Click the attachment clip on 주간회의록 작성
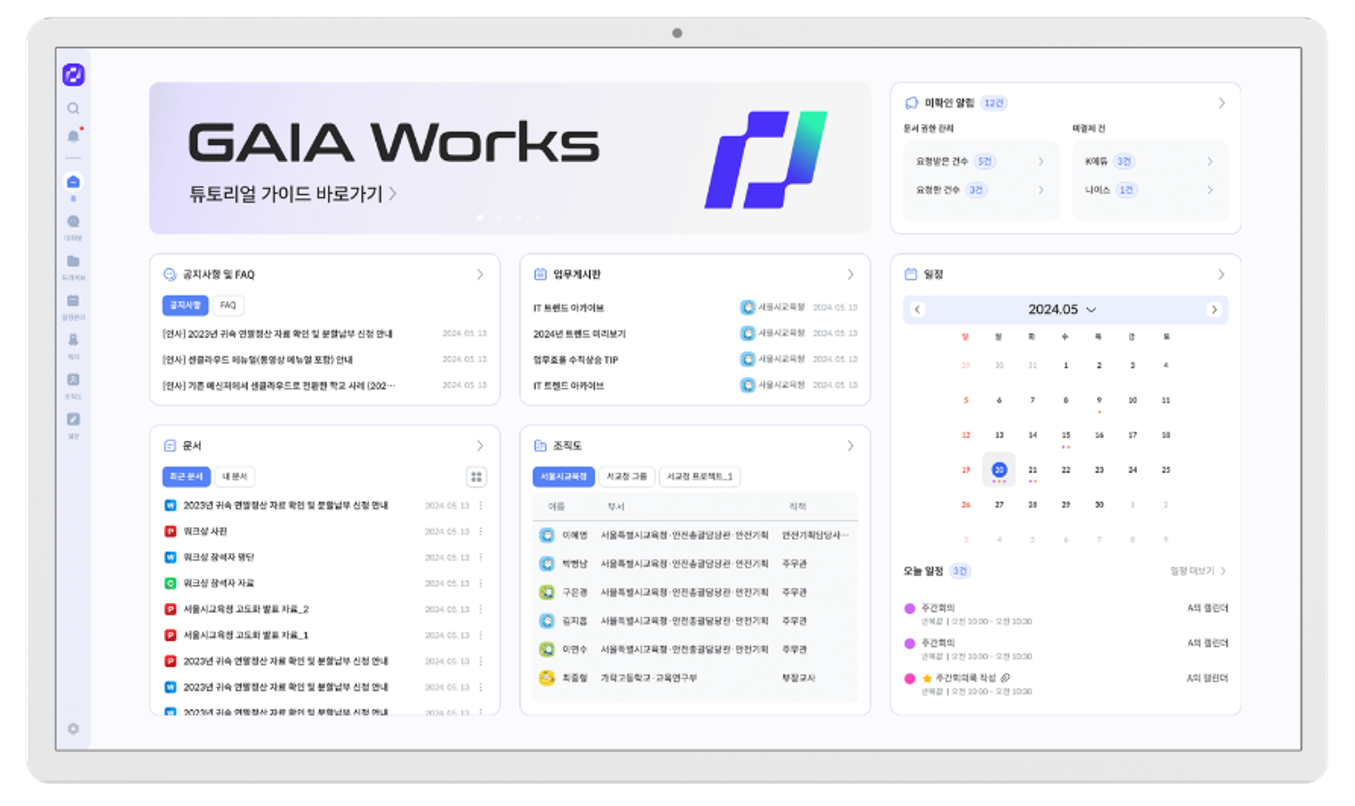 click(x=1005, y=678)
